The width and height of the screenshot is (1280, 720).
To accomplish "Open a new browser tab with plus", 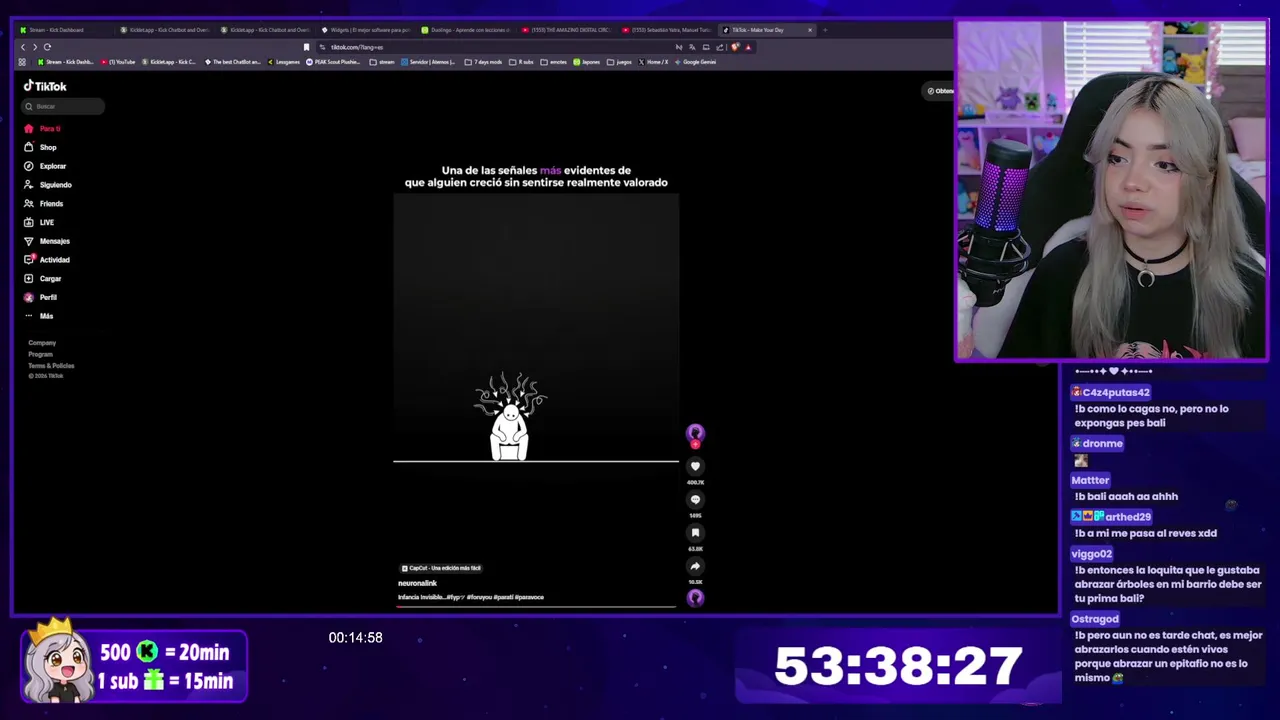I will coord(825,30).
